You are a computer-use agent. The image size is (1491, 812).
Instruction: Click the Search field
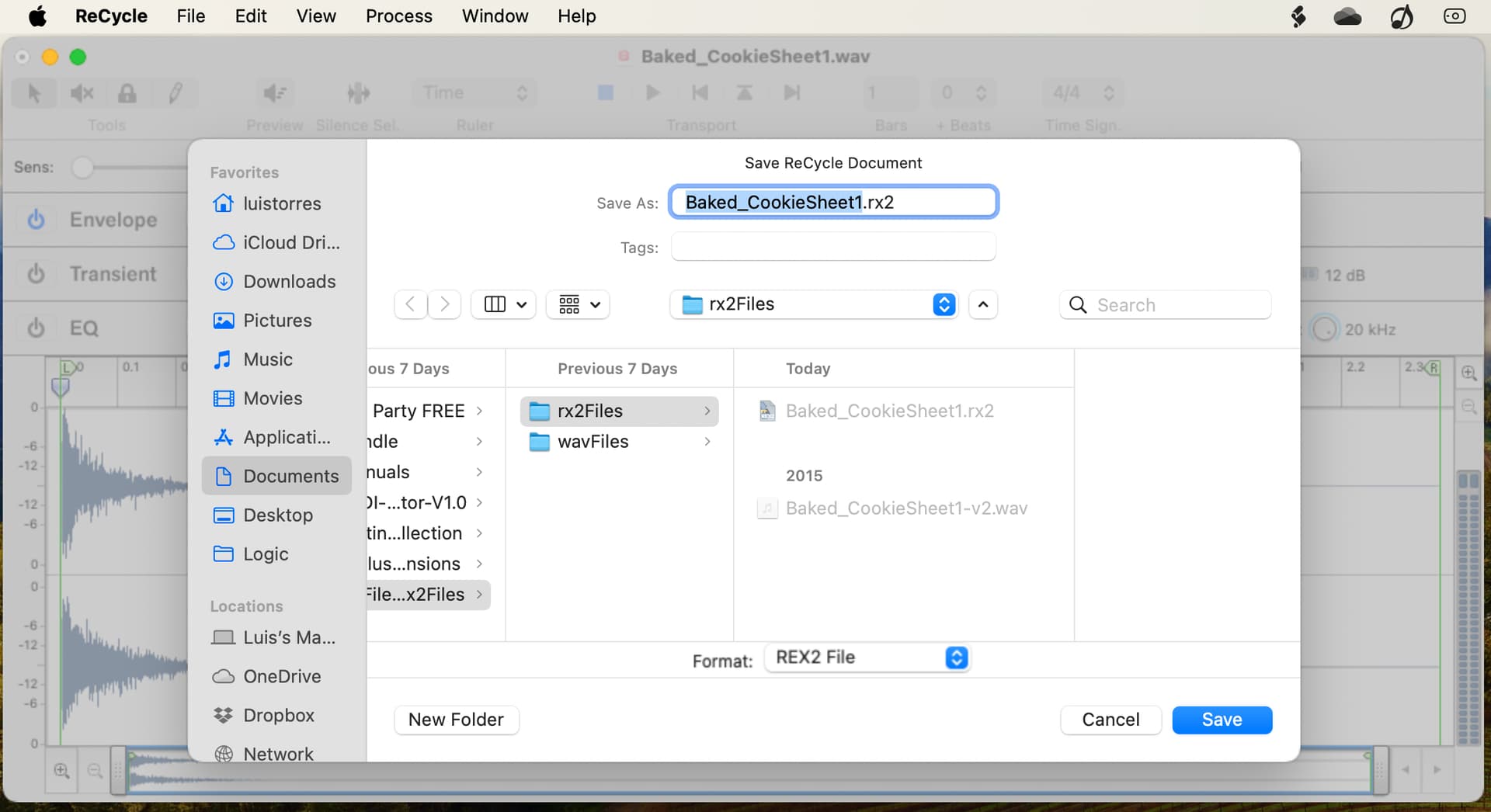(x=1165, y=304)
